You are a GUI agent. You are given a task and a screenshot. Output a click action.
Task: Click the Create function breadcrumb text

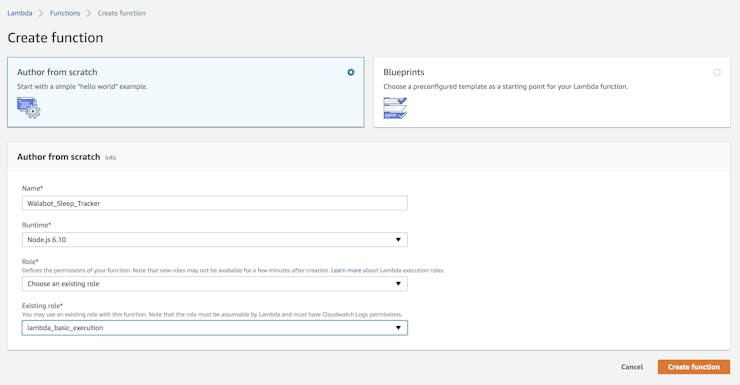coord(121,13)
